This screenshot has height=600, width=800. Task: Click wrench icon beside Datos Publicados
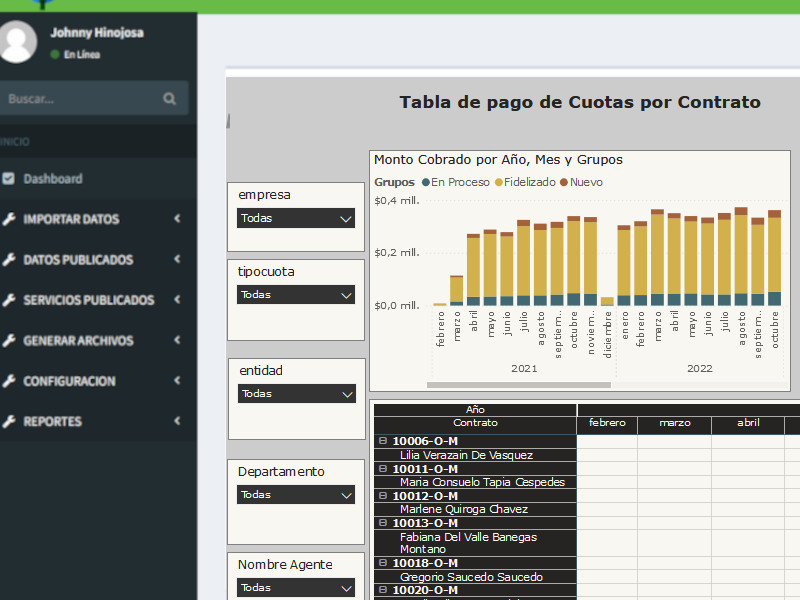pos(9,260)
